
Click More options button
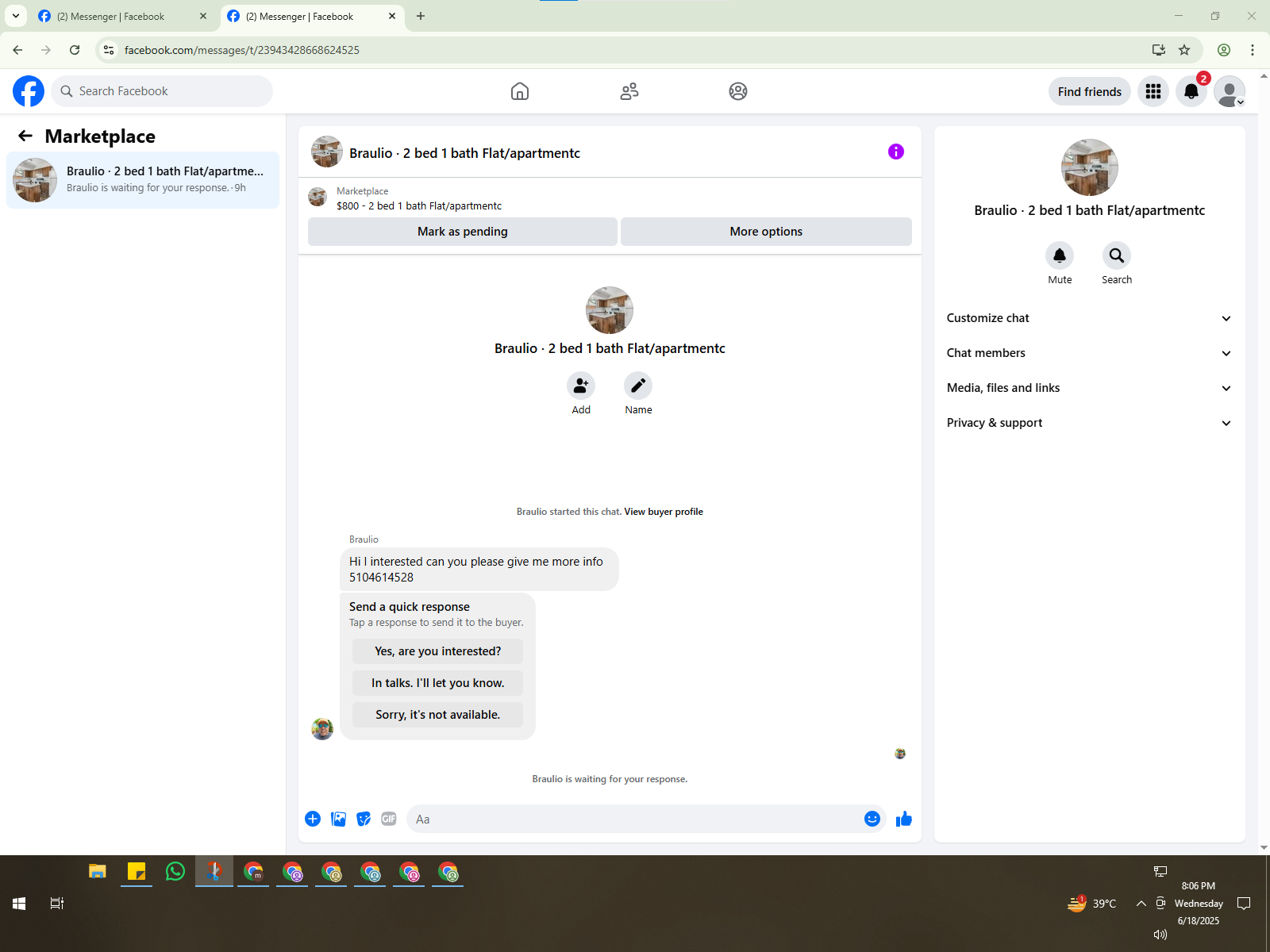coord(766,232)
